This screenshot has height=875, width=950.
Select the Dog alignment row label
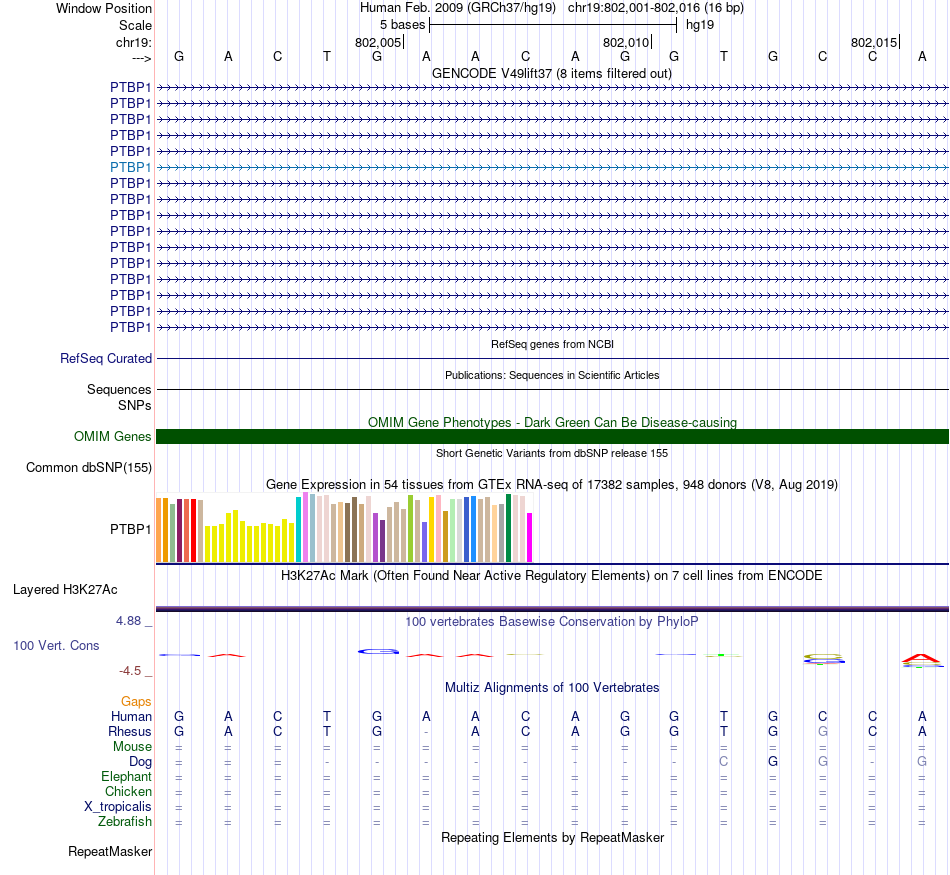tap(140, 762)
